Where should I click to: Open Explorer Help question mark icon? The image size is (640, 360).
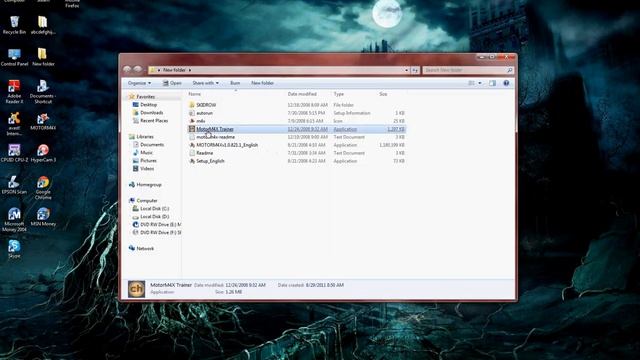[x=506, y=83]
